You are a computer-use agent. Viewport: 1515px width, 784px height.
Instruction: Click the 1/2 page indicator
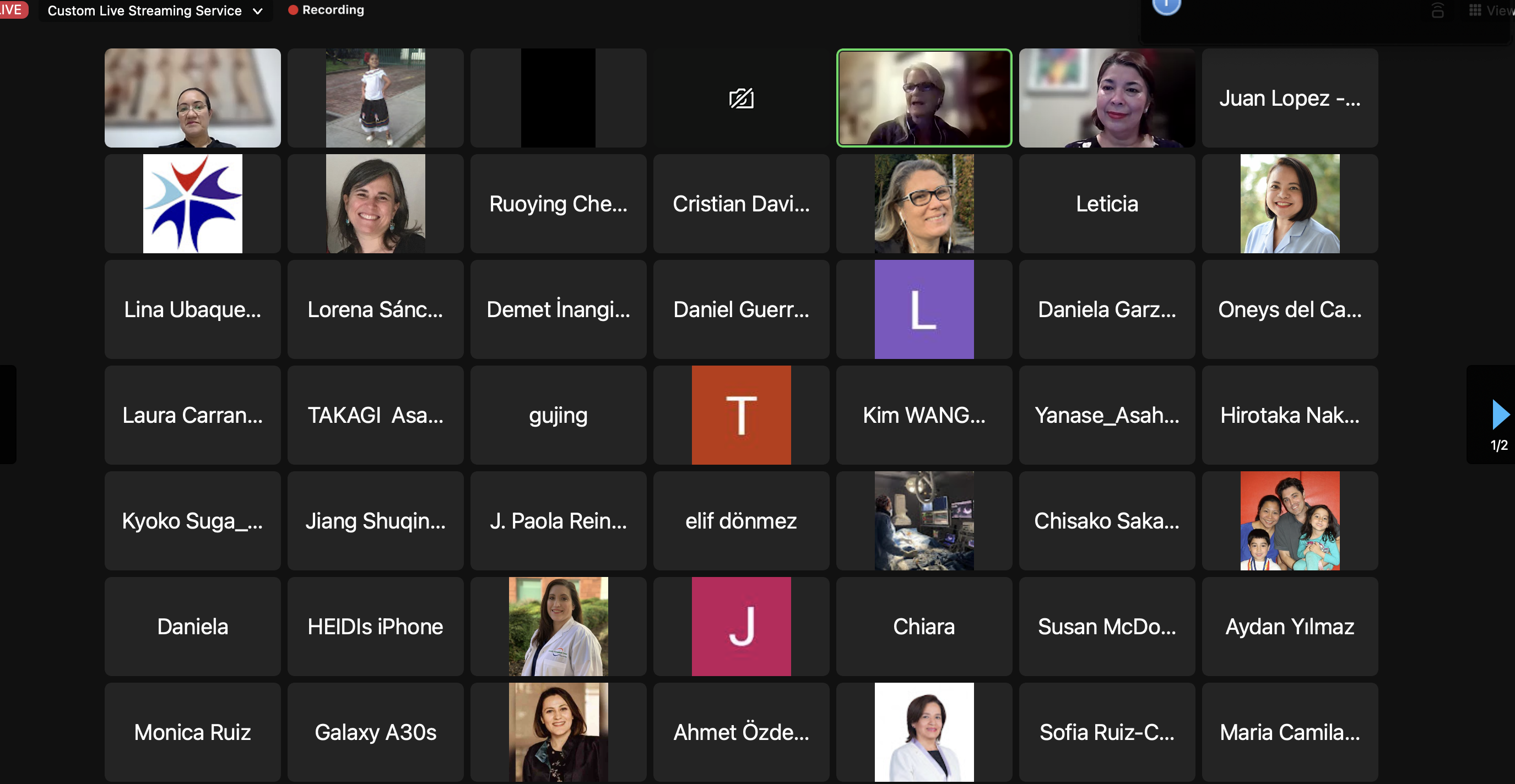click(1498, 445)
